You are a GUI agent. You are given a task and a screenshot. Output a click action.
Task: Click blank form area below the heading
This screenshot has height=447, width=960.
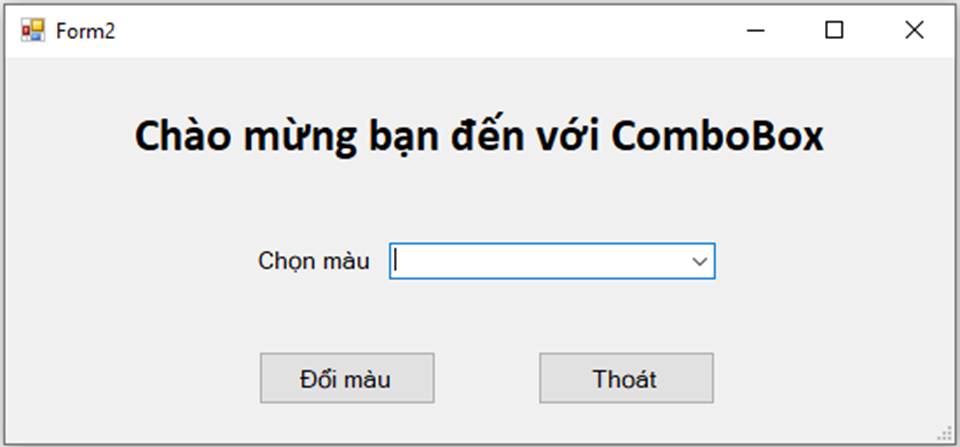point(480,200)
